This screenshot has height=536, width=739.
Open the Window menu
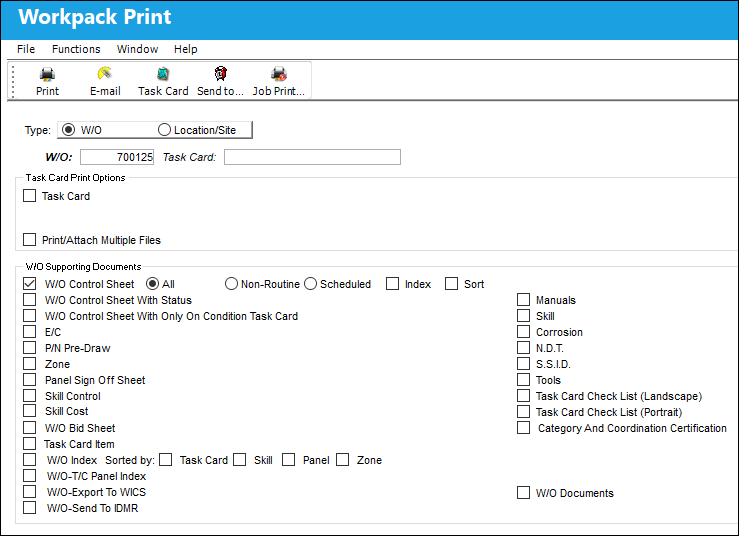pyautogui.click(x=137, y=49)
